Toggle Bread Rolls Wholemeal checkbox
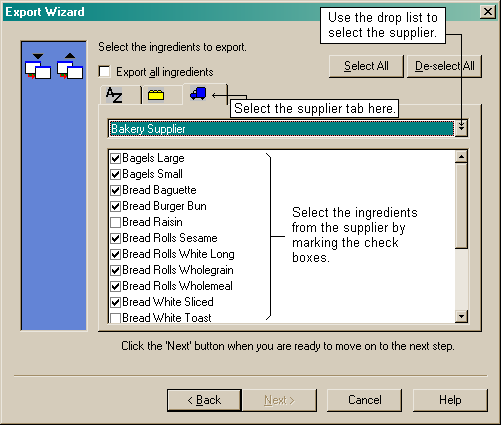This screenshot has height=425, width=501. 115,286
